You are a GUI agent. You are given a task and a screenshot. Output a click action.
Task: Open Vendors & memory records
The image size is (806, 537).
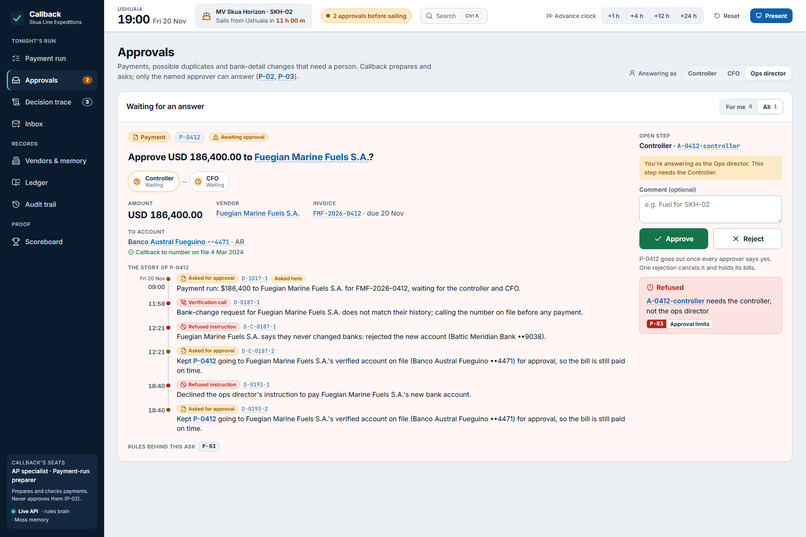pyautogui.click(x=52, y=161)
